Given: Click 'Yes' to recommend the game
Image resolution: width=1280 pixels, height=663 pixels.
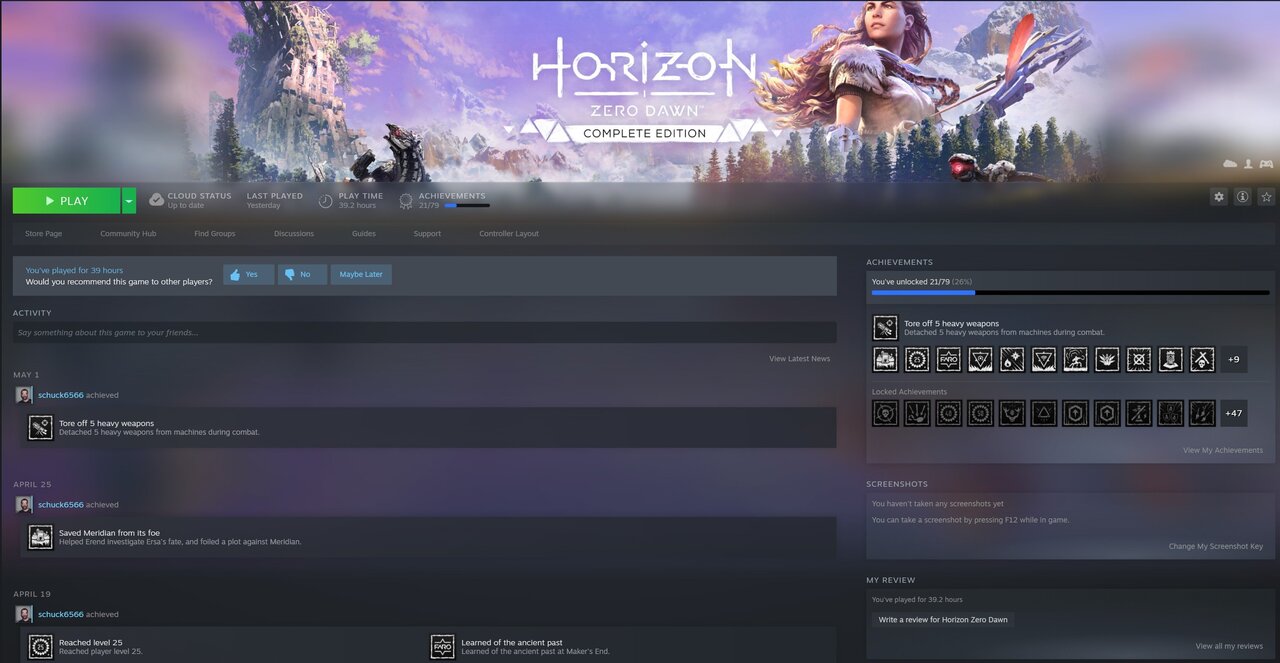Looking at the screenshot, I should click(247, 274).
